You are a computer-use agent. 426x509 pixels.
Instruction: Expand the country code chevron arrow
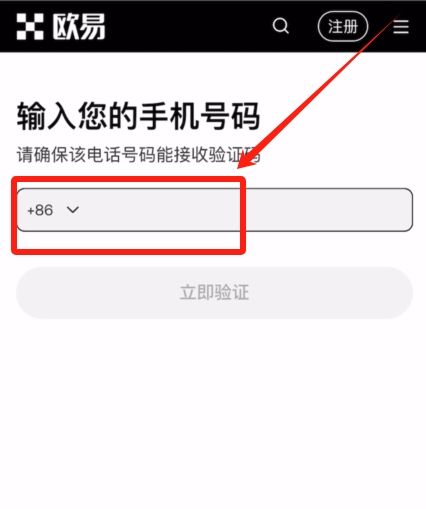[x=73, y=210]
